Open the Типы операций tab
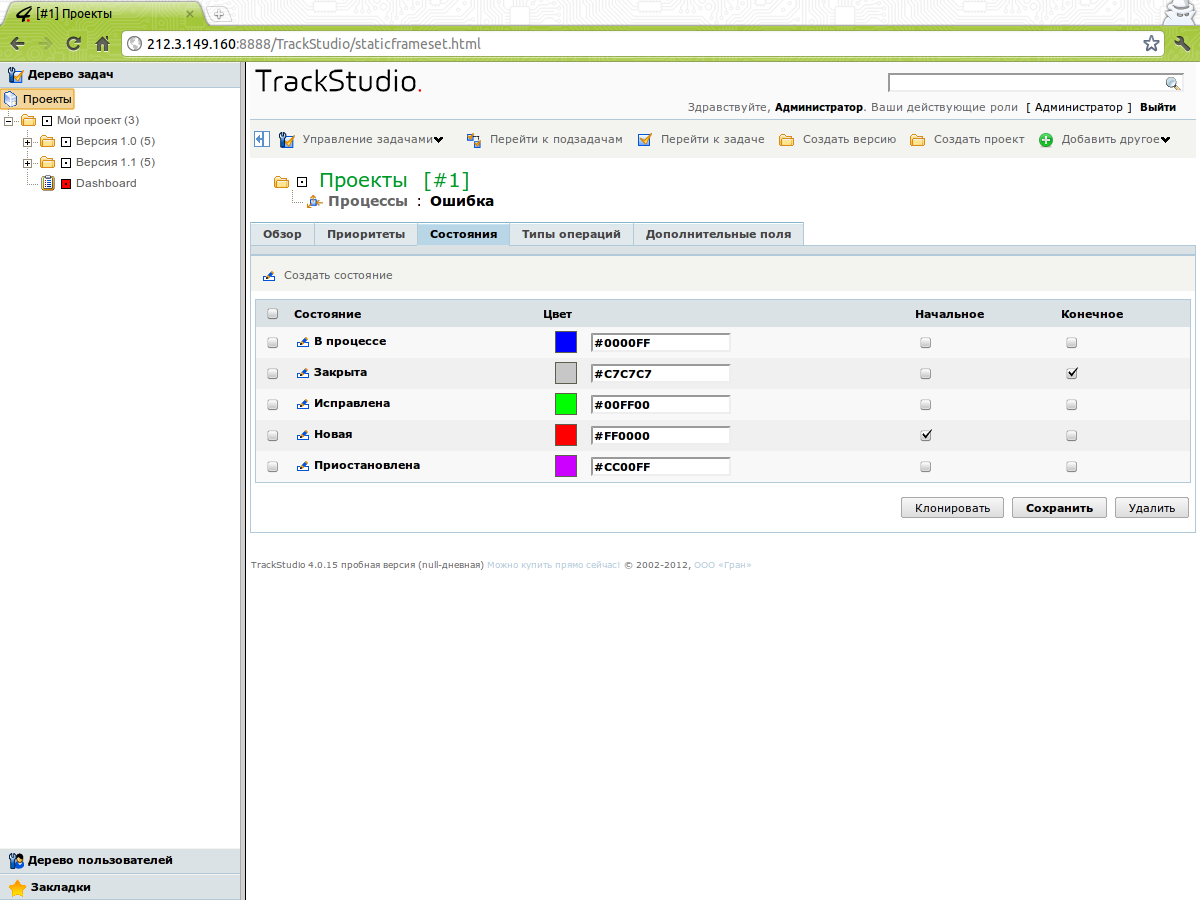This screenshot has height=900, width=1200. tap(571, 234)
